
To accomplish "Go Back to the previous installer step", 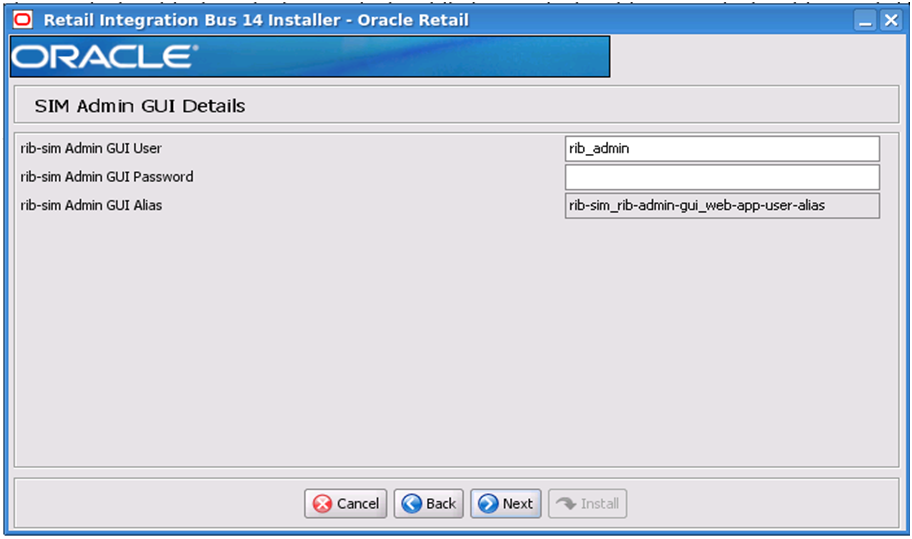I will coord(429,504).
